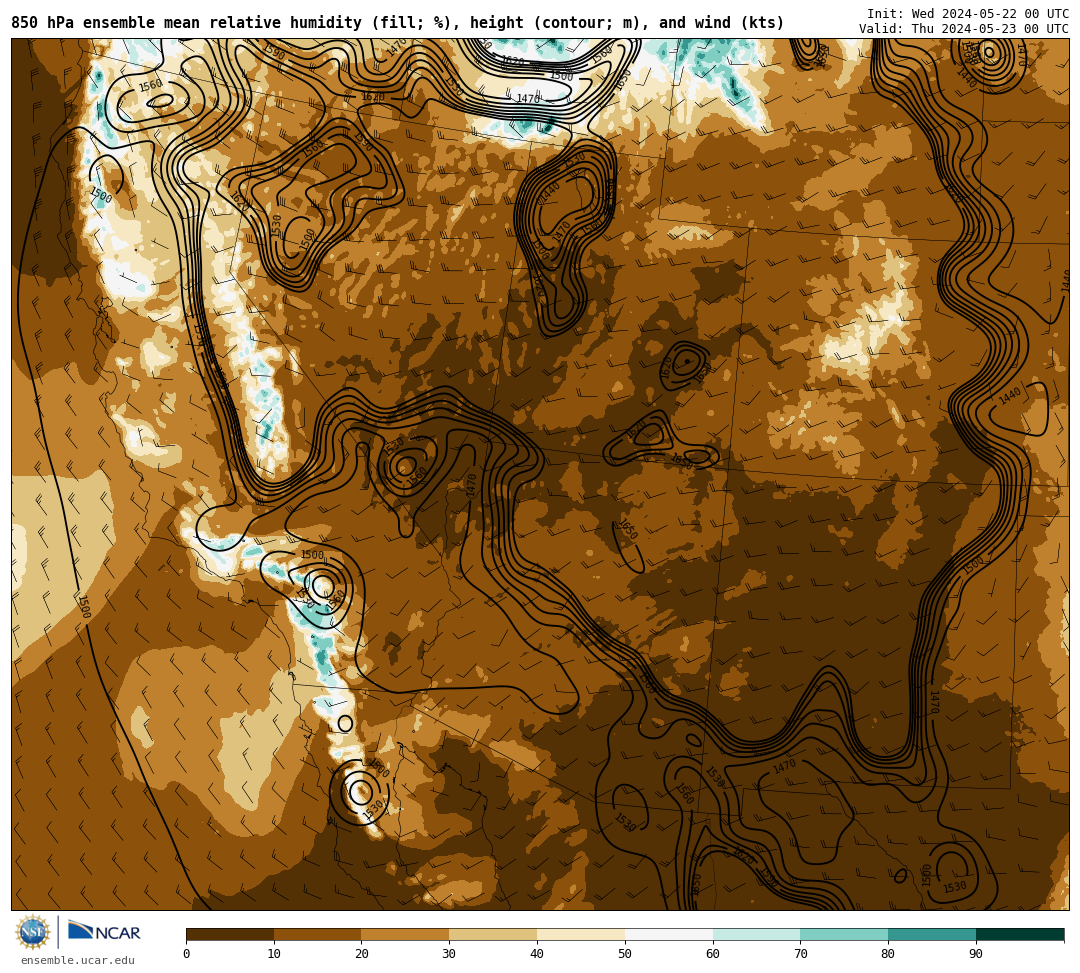1080x973 pixels.
Task: Click the colorbar tick label 20
Action: (x=362, y=954)
